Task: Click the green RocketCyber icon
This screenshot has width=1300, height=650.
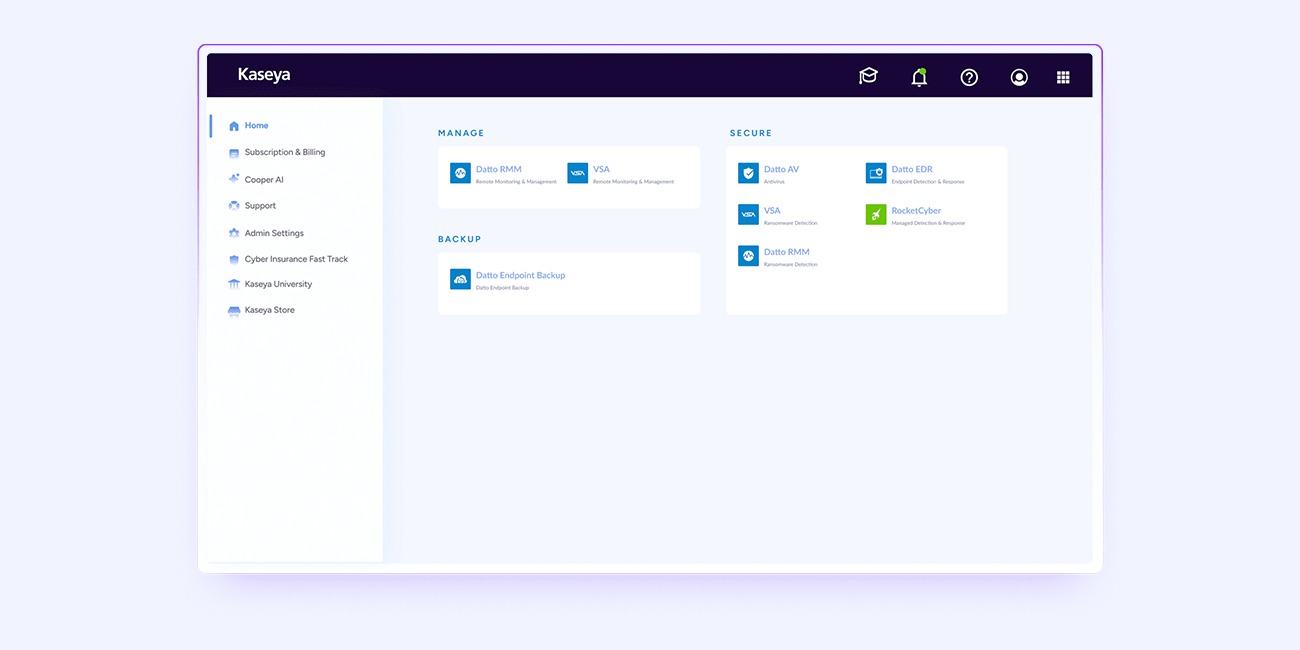Action: (x=876, y=215)
